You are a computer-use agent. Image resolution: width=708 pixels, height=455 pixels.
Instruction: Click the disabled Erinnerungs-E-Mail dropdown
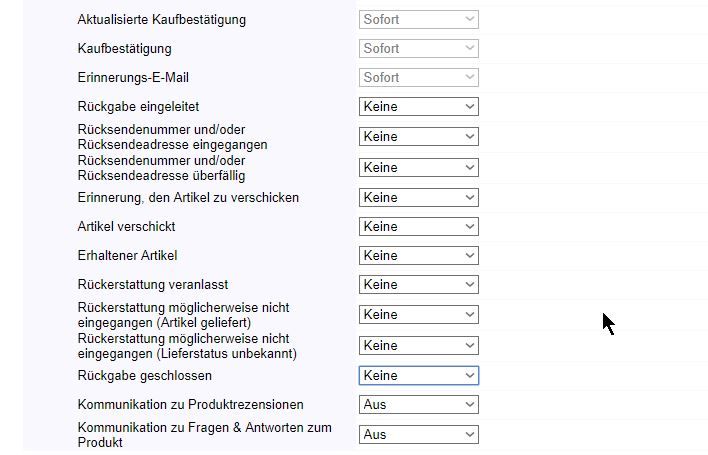point(418,77)
